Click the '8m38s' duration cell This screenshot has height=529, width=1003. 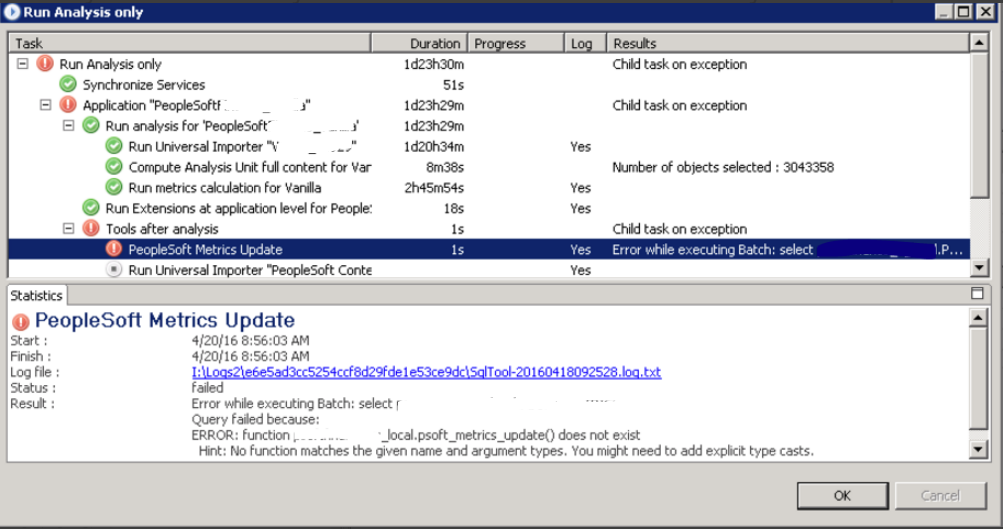[x=445, y=167]
